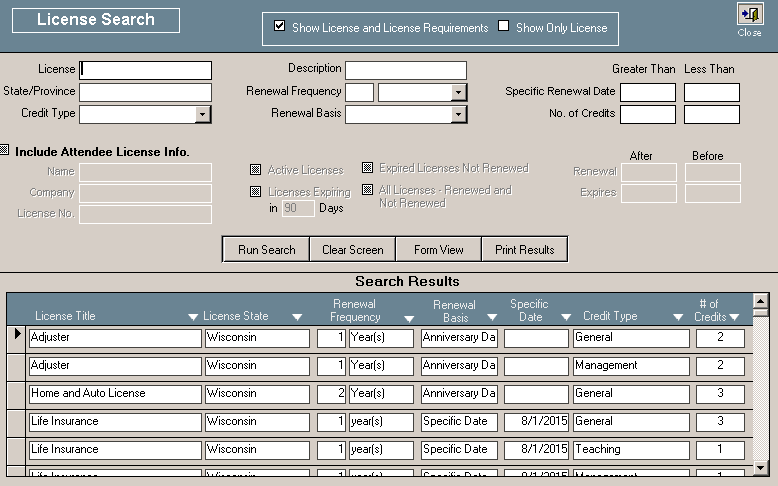Image resolution: width=778 pixels, height=486 pixels.
Task: Select Home and Auto License title cell
Action: [115, 394]
